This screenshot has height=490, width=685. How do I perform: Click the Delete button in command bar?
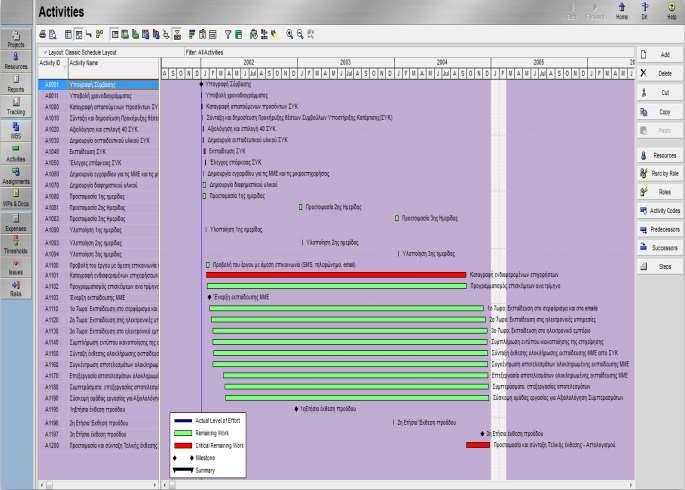point(660,73)
